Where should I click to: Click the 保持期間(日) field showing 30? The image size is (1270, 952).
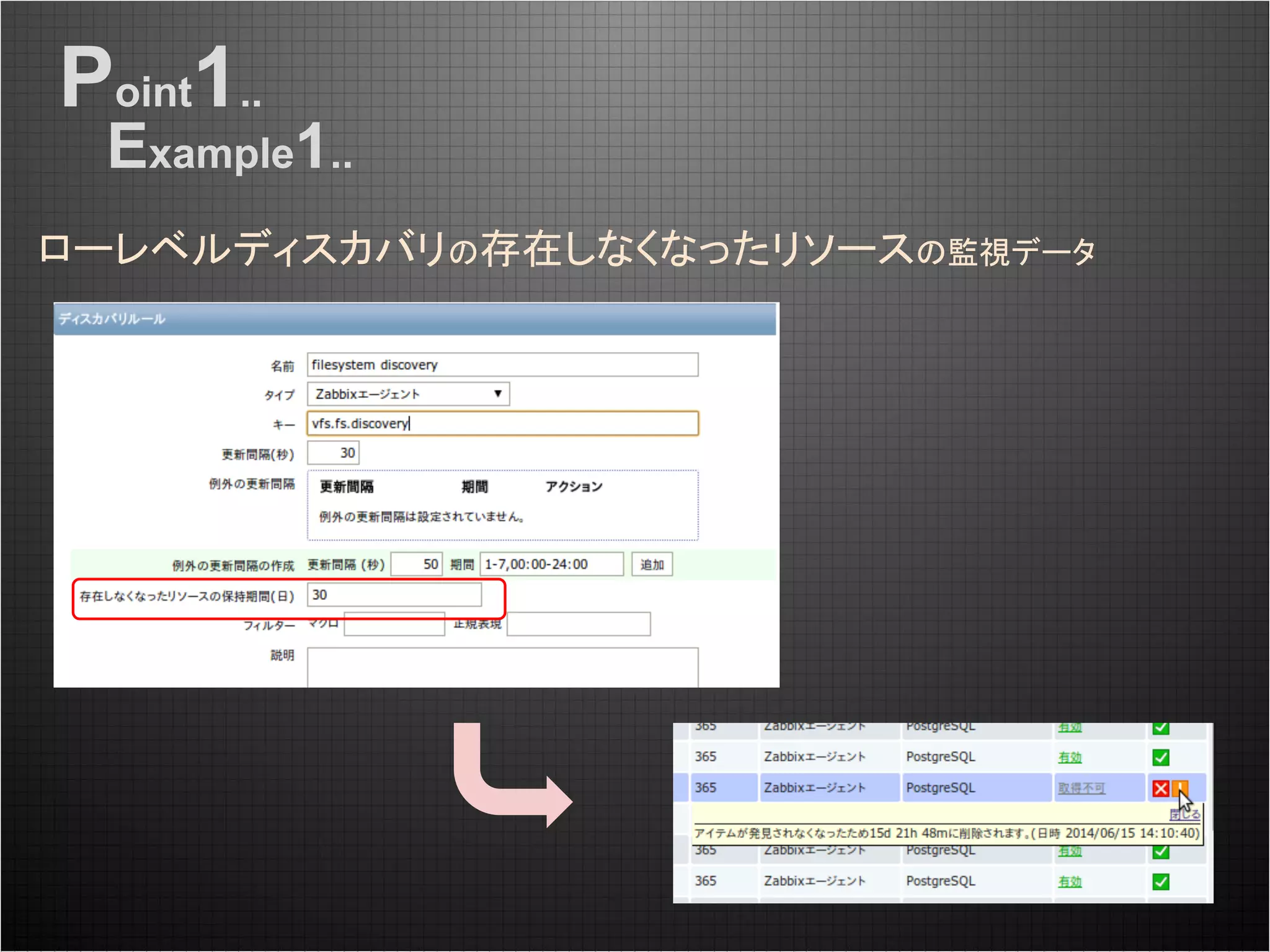(x=394, y=595)
